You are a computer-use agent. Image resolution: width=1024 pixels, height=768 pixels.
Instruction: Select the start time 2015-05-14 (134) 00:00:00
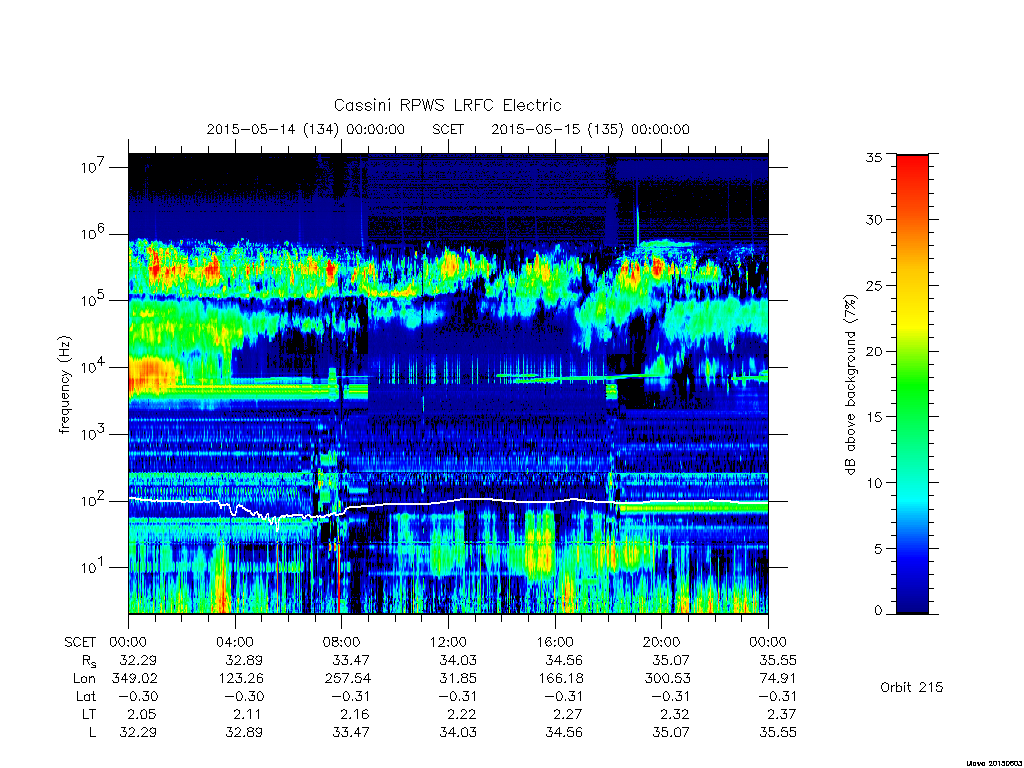(306, 129)
